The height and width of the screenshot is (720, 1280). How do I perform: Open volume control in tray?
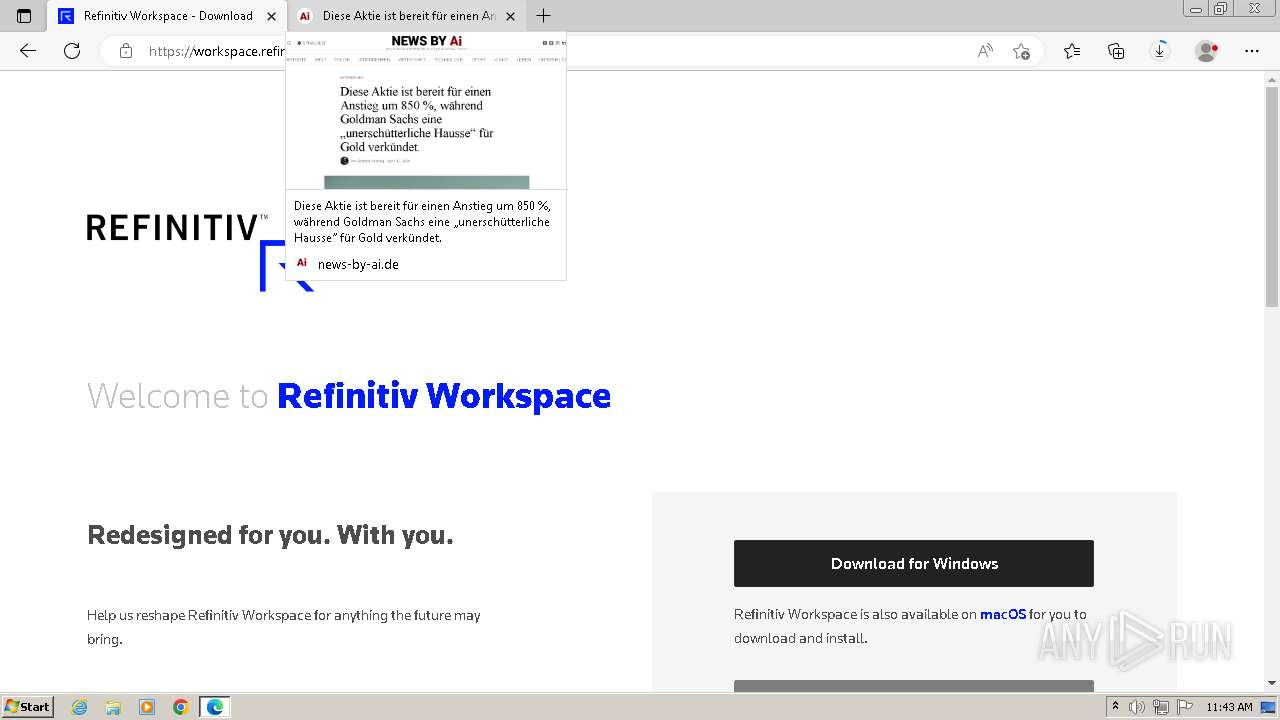click(1137, 707)
